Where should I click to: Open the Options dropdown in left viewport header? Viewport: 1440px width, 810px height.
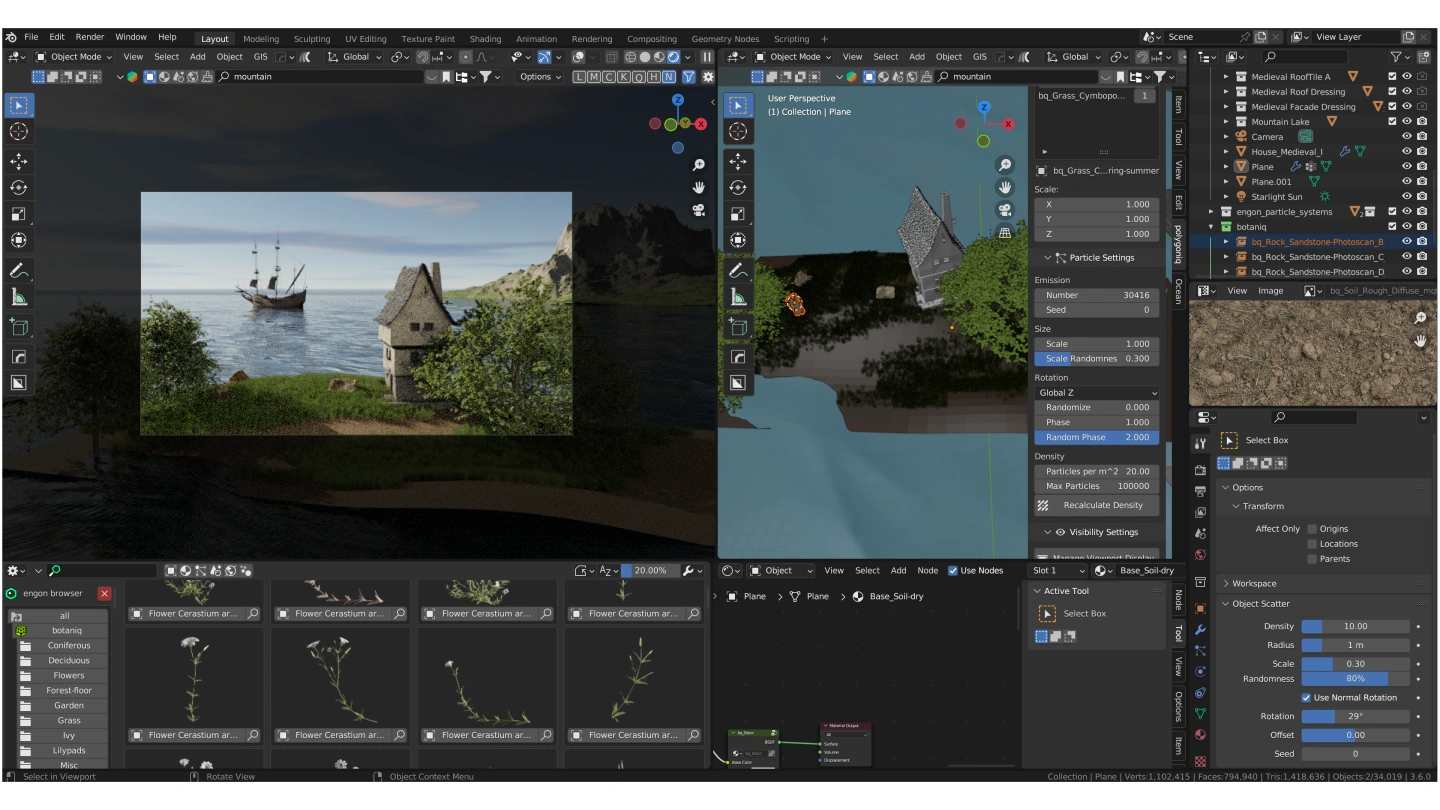(540, 76)
